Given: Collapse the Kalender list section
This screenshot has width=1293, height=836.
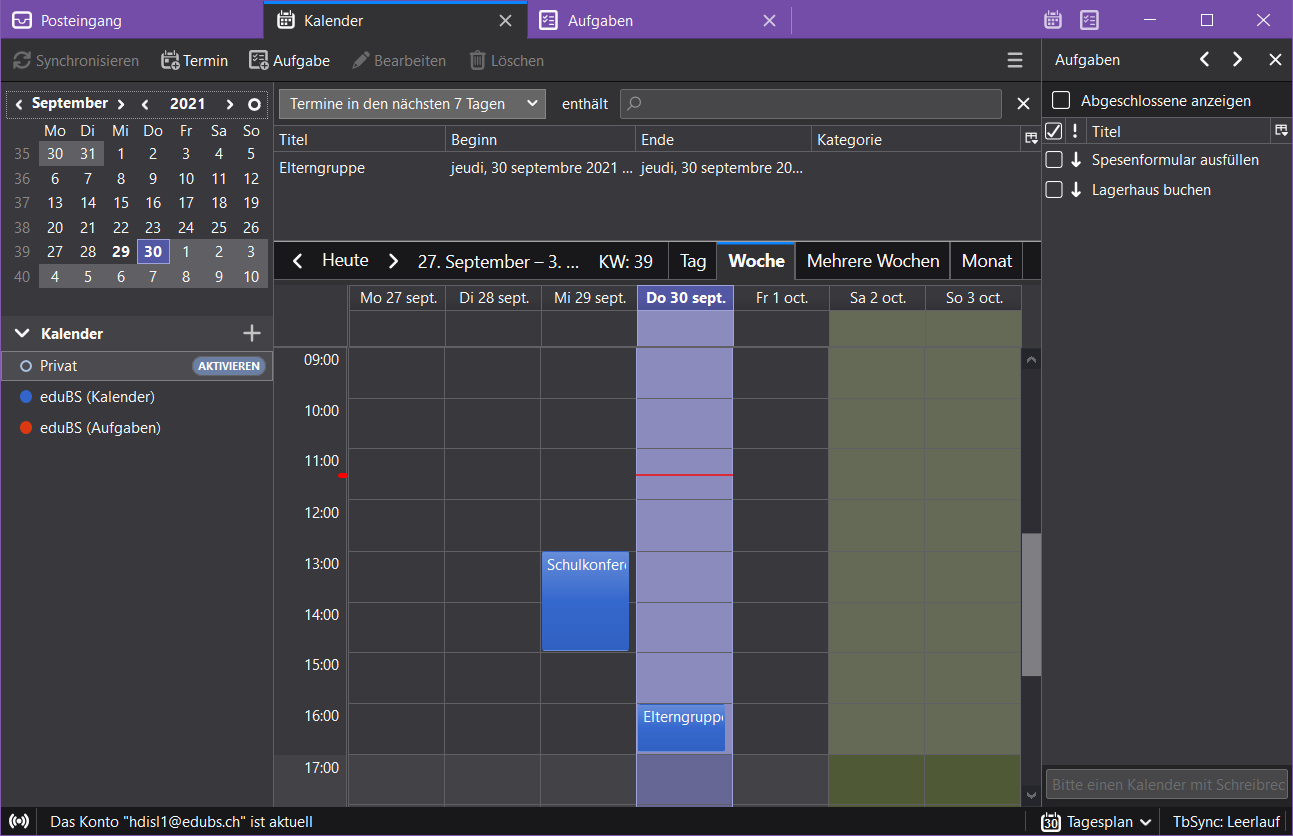Looking at the screenshot, I should (x=22, y=334).
